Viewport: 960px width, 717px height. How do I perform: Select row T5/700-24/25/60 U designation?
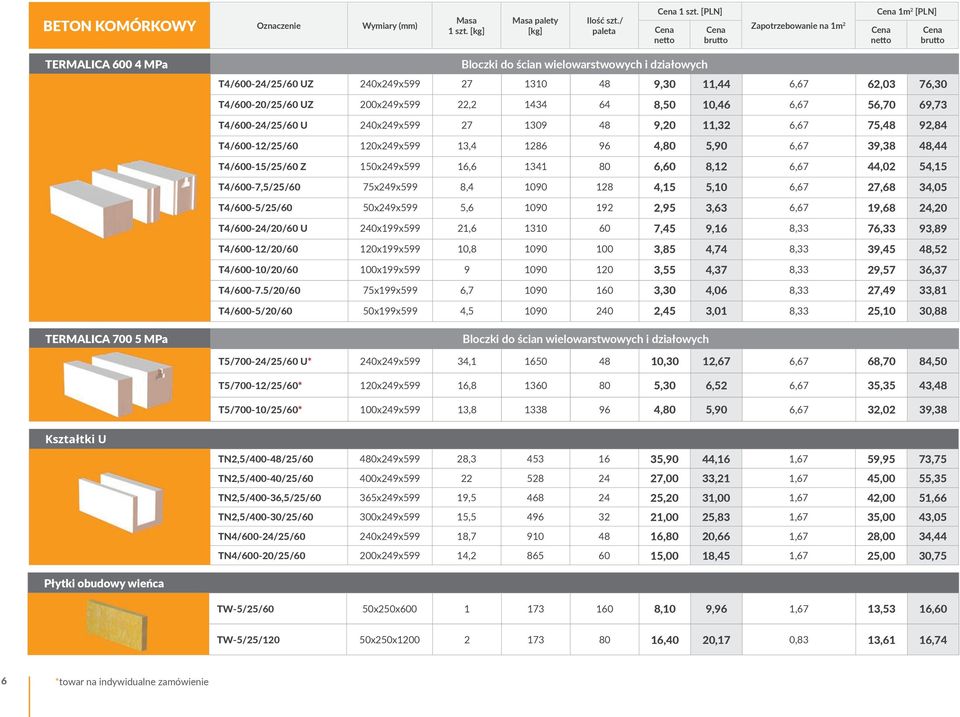point(264,361)
